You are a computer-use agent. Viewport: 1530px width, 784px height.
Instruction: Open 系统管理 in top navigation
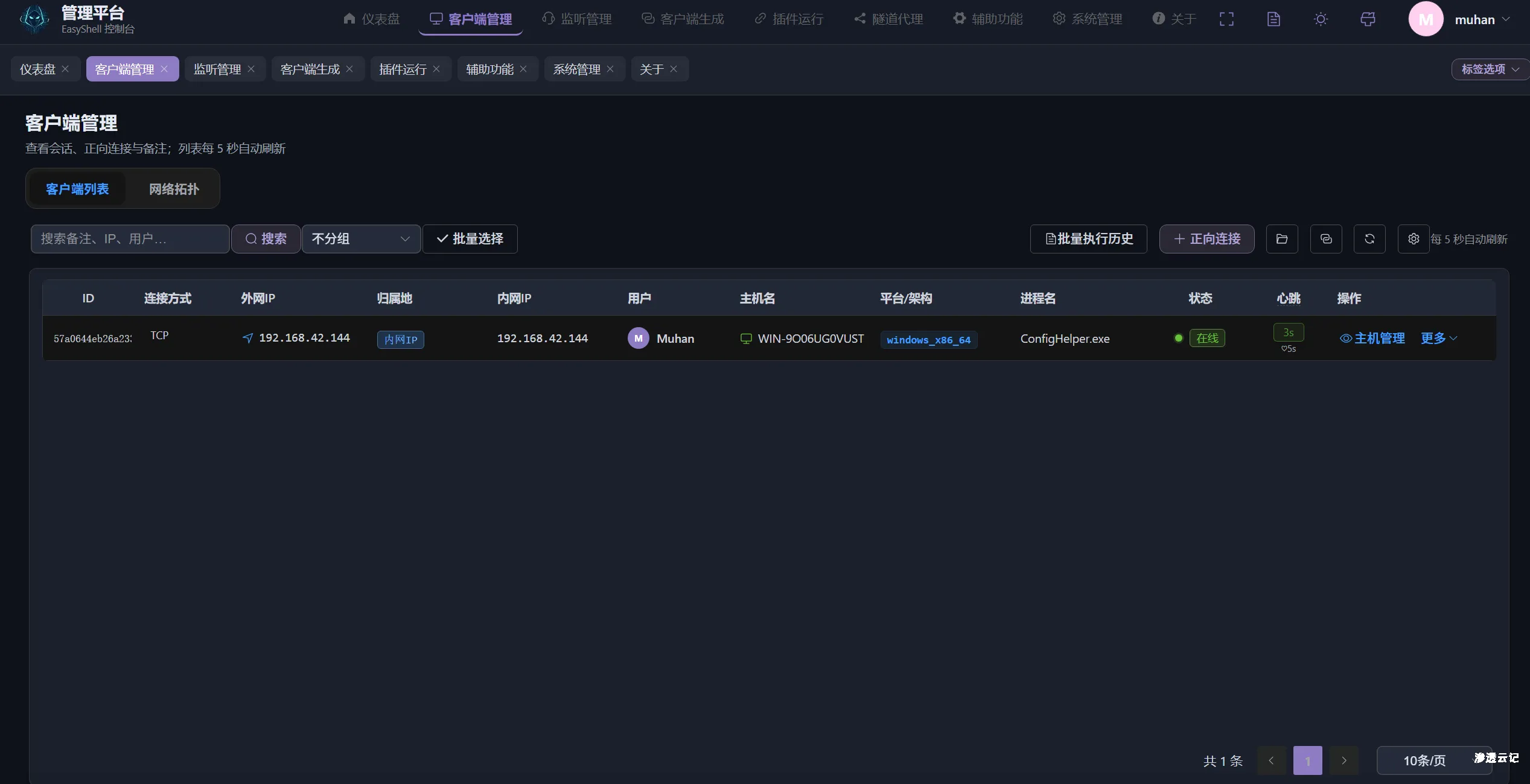pyautogui.click(x=1087, y=19)
